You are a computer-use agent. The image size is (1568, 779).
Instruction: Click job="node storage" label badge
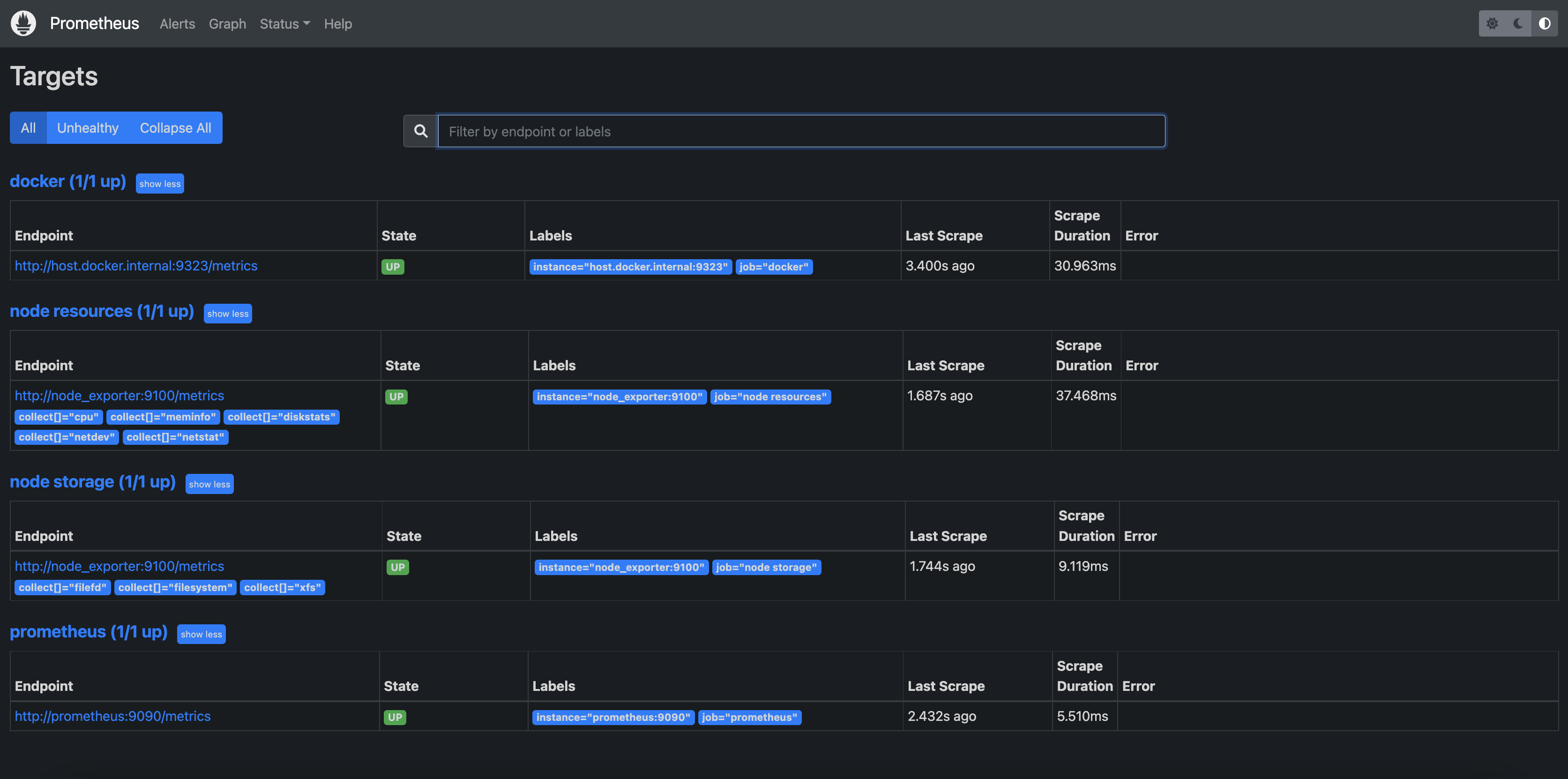[x=766, y=567]
